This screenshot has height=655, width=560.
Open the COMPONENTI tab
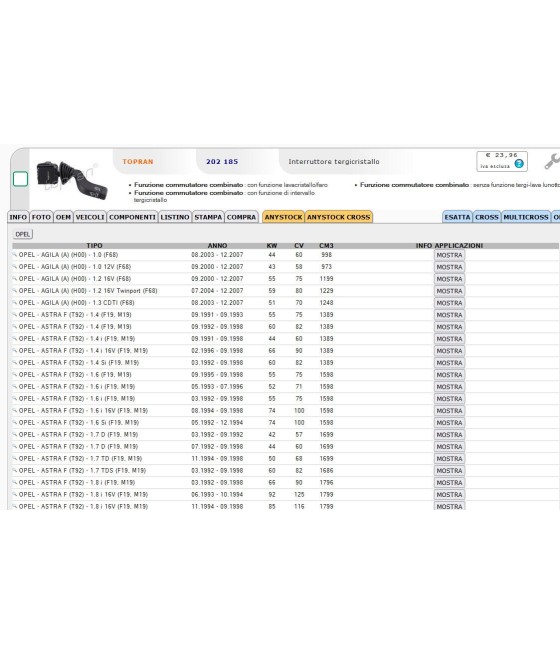[132, 217]
